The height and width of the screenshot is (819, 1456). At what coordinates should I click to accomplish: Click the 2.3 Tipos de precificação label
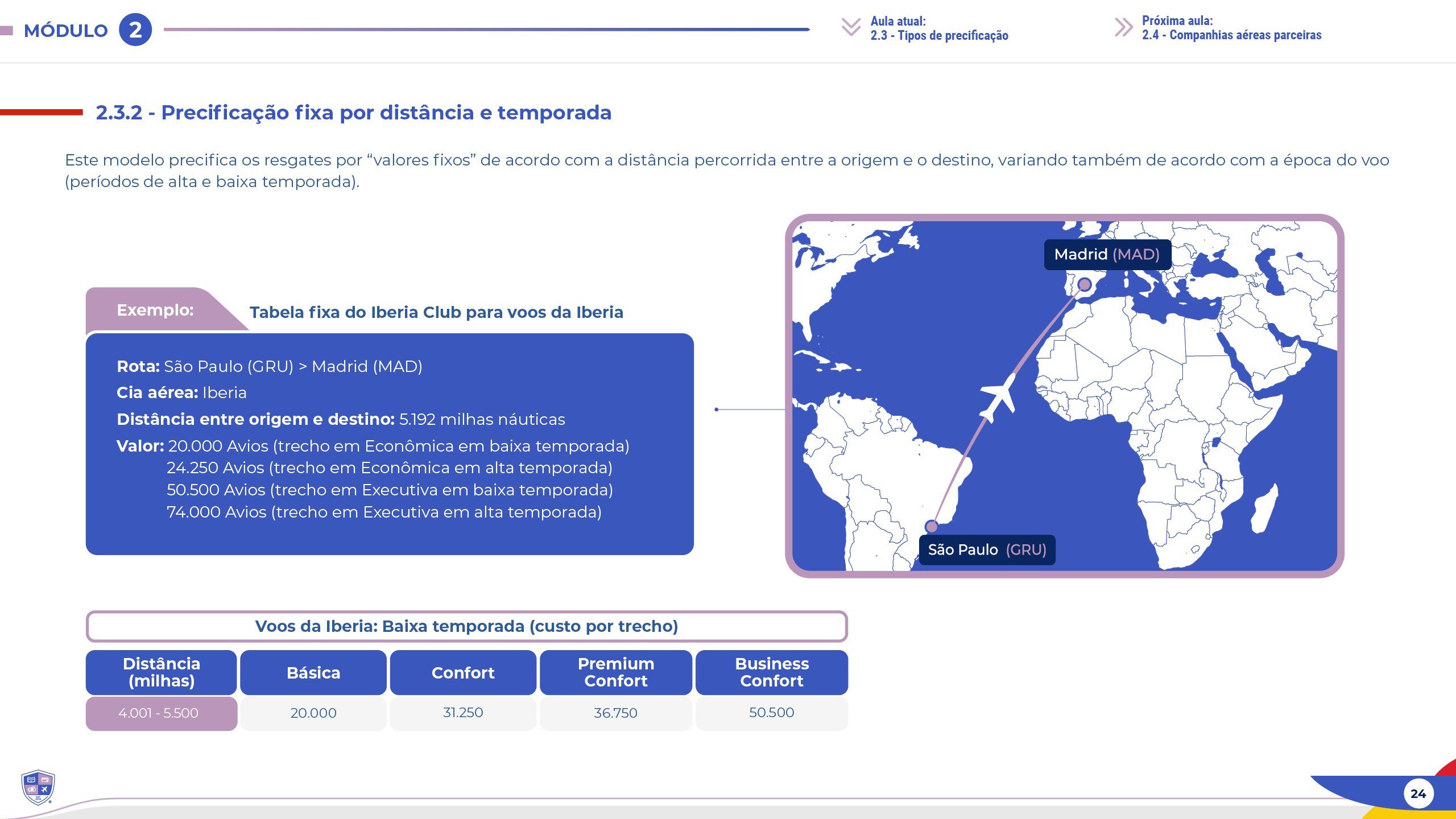(x=939, y=36)
